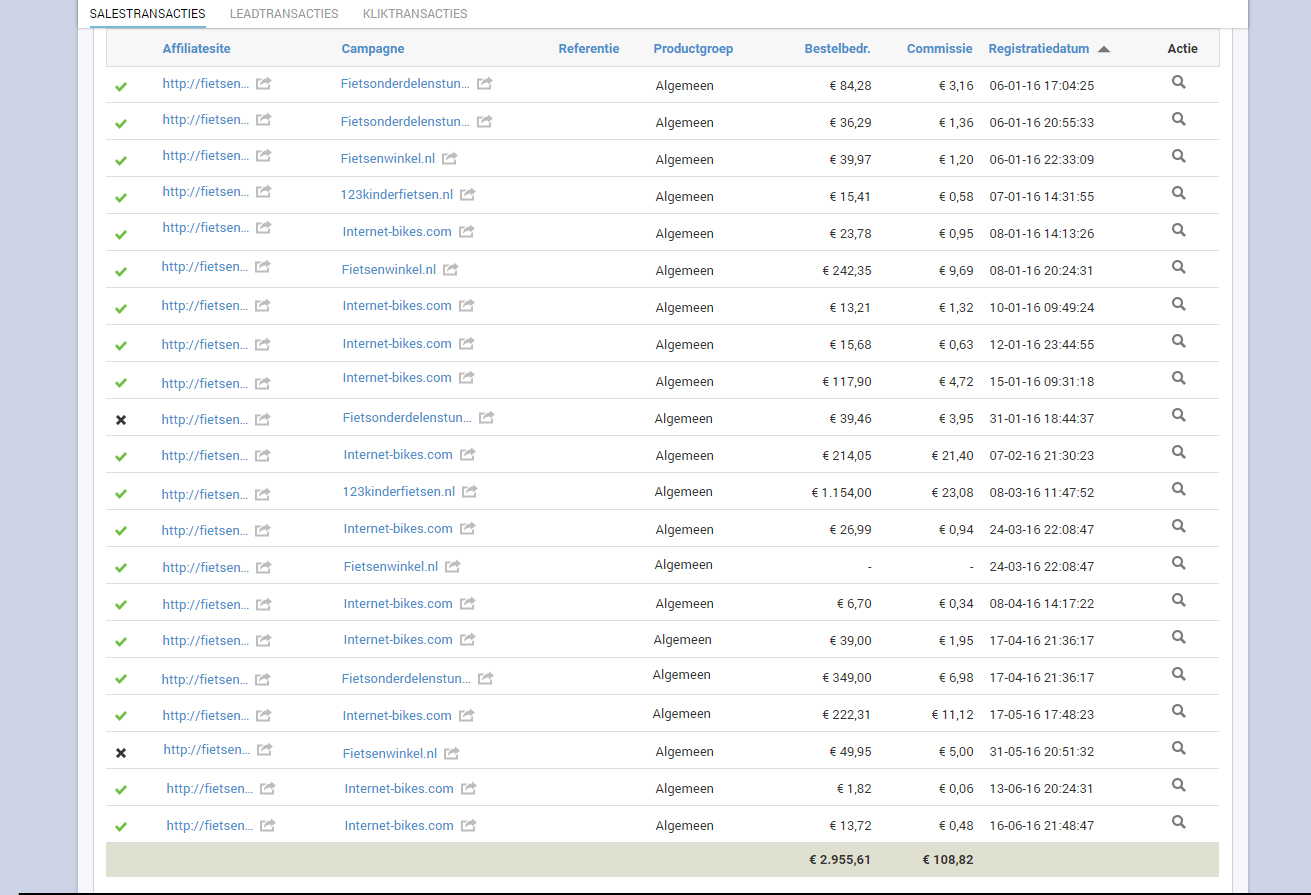Screen dimensions: 1311x895
Task: Open external link icon beside Fietsonderdelenstun..., € 349,00 row
Action: [x=485, y=678]
